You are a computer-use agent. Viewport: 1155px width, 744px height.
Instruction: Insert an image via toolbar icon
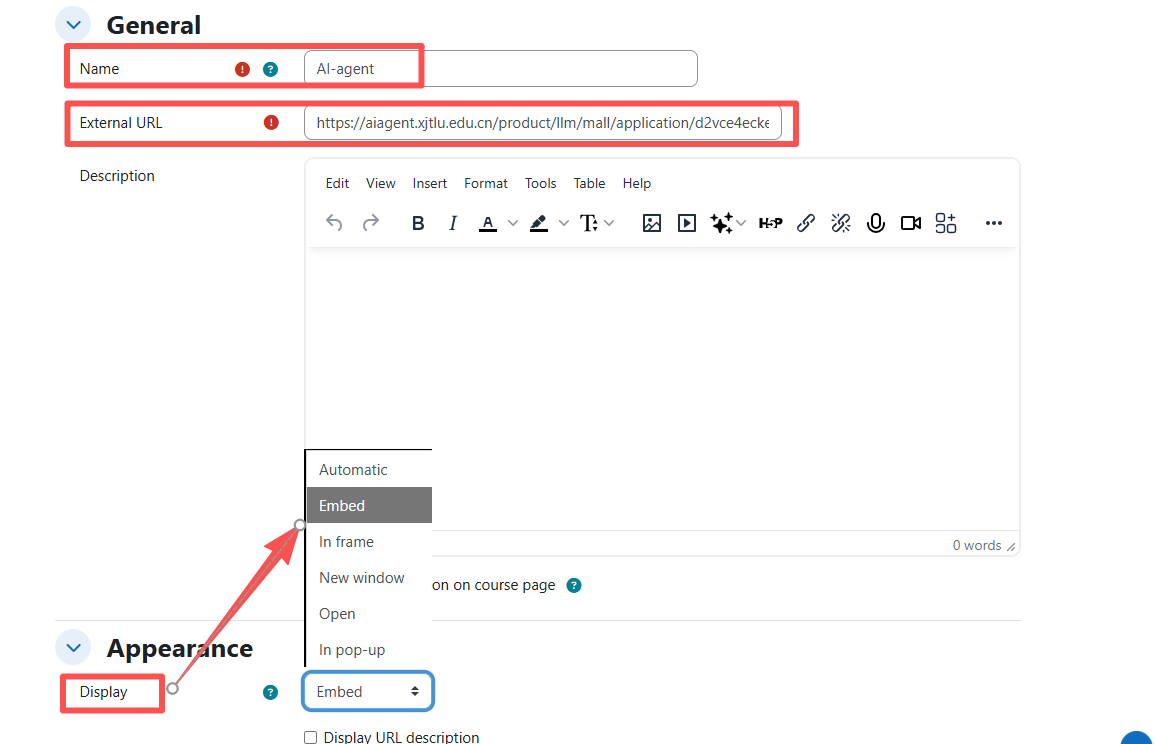pyautogui.click(x=652, y=223)
